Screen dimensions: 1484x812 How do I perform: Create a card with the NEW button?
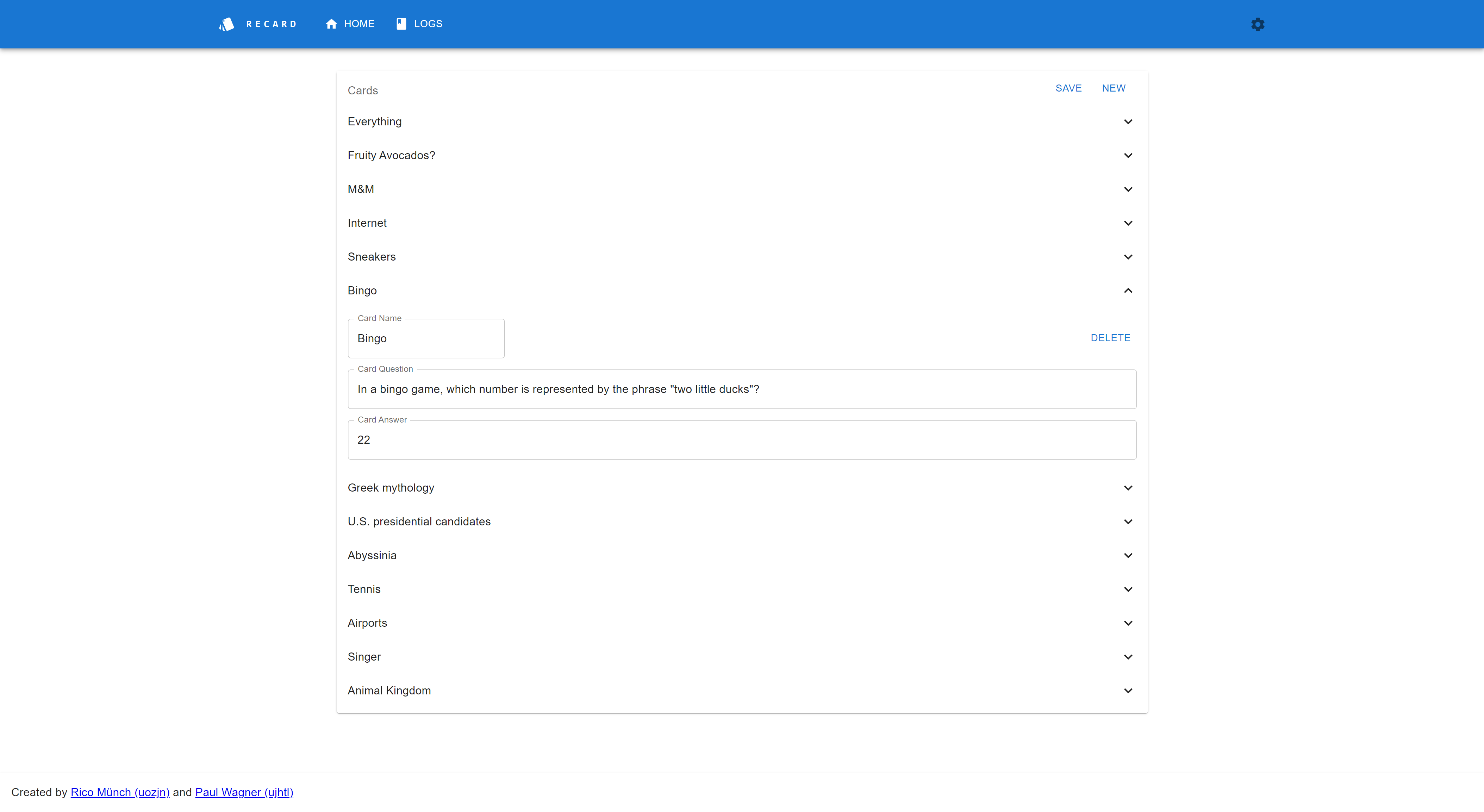(1113, 88)
